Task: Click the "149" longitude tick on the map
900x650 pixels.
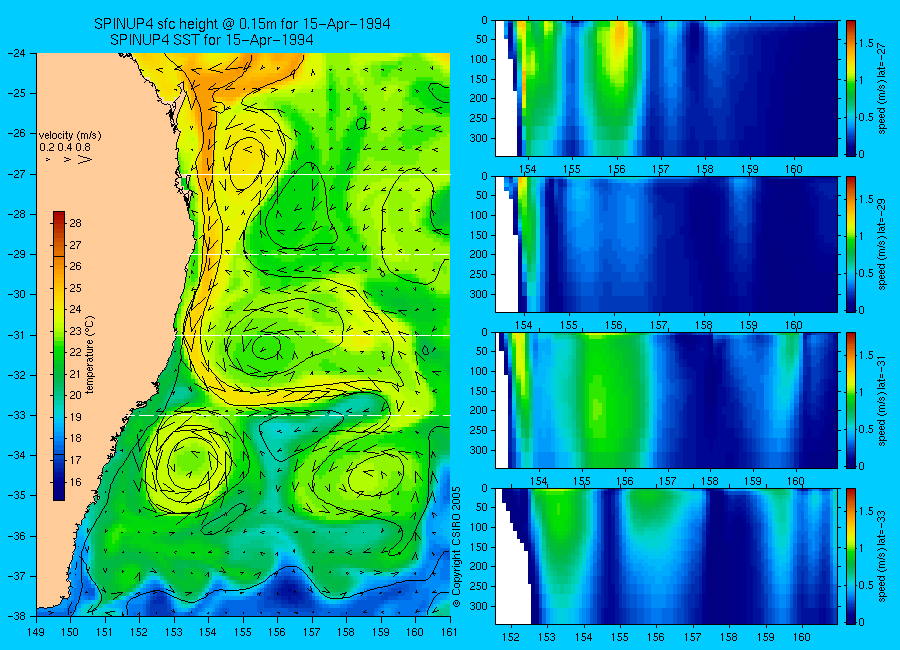Action: (x=36, y=632)
